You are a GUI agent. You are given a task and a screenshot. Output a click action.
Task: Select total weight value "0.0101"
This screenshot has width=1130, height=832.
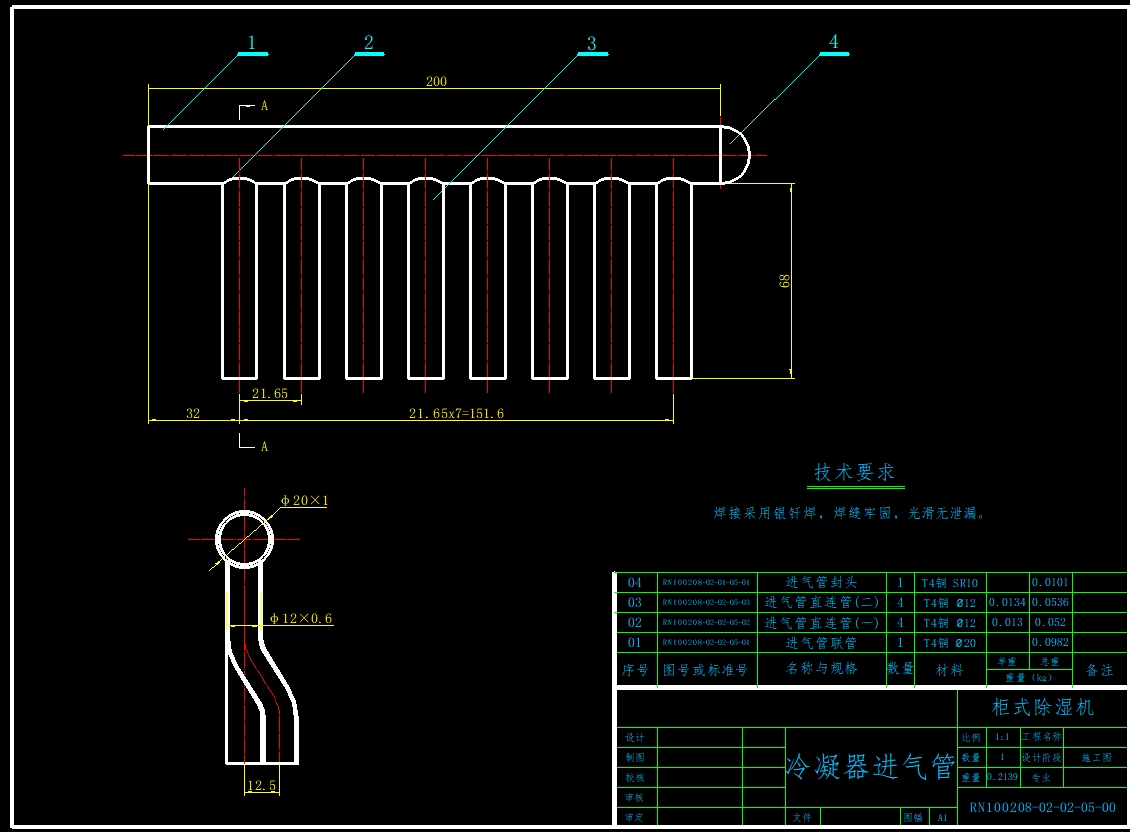pyautogui.click(x=1050, y=582)
